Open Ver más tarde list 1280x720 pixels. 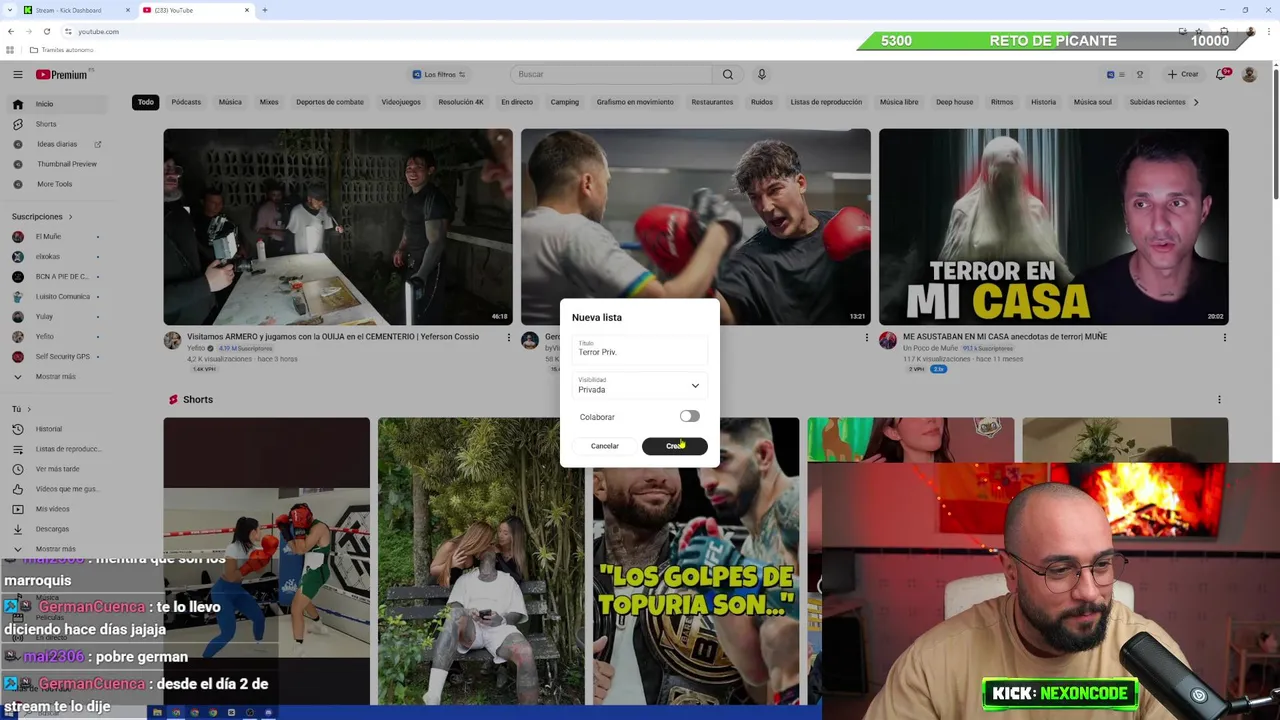57,469
